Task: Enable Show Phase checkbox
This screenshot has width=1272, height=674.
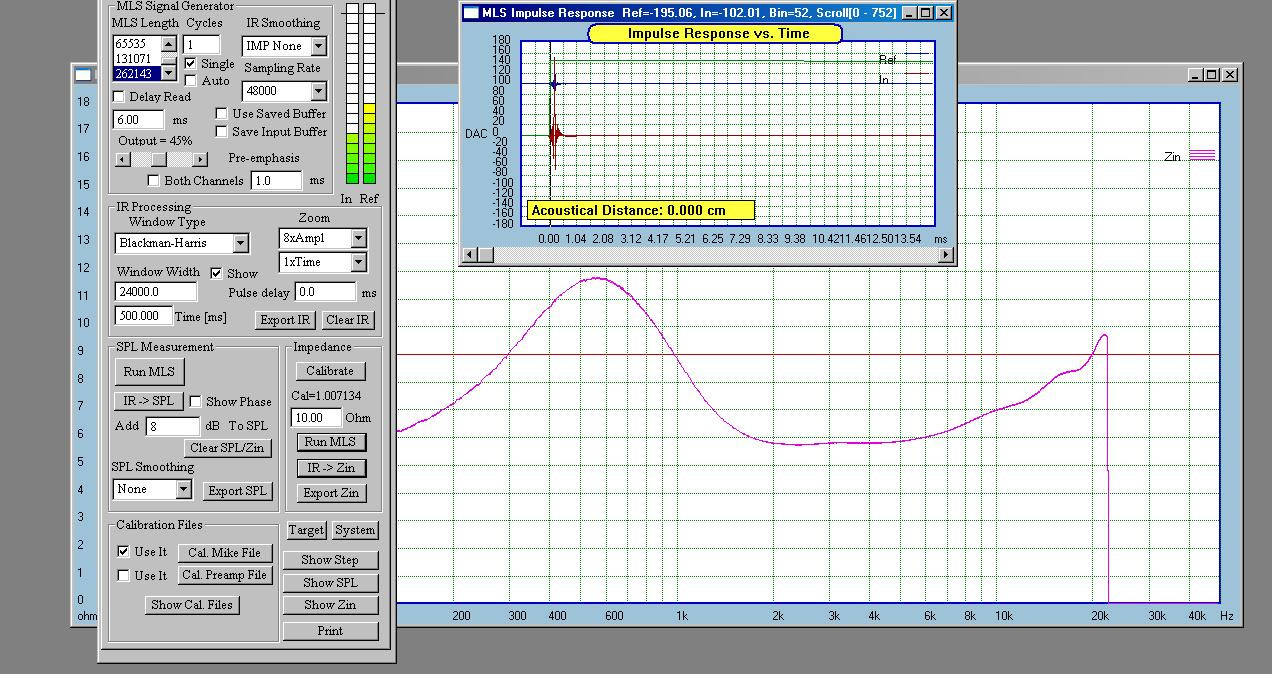Action: (x=196, y=402)
